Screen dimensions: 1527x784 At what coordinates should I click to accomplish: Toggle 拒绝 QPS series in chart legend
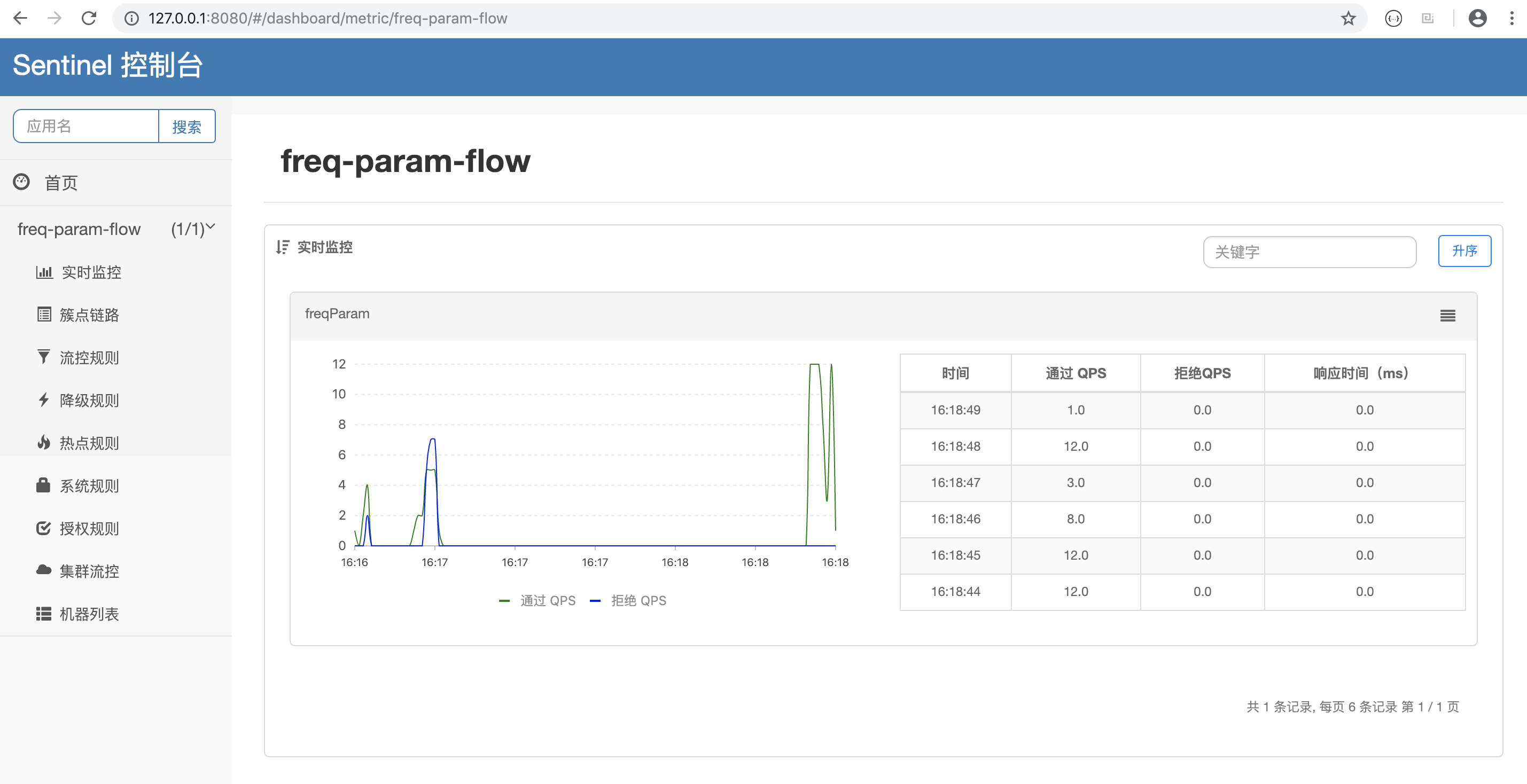tap(628, 600)
